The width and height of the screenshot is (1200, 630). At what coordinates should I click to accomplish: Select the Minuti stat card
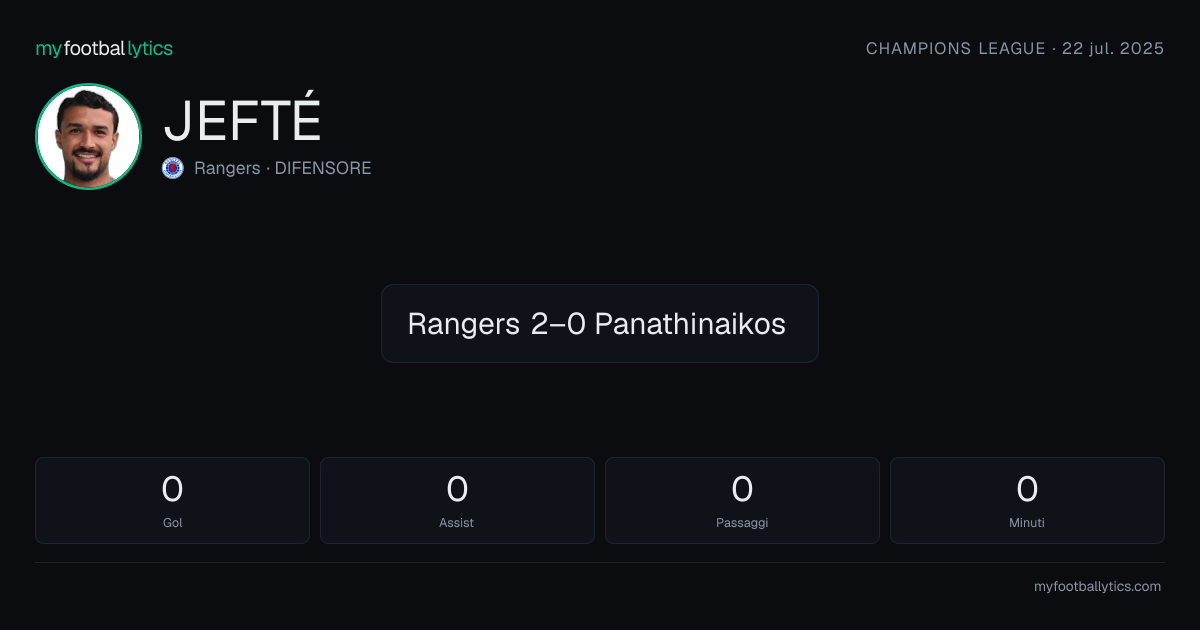(1027, 500)
